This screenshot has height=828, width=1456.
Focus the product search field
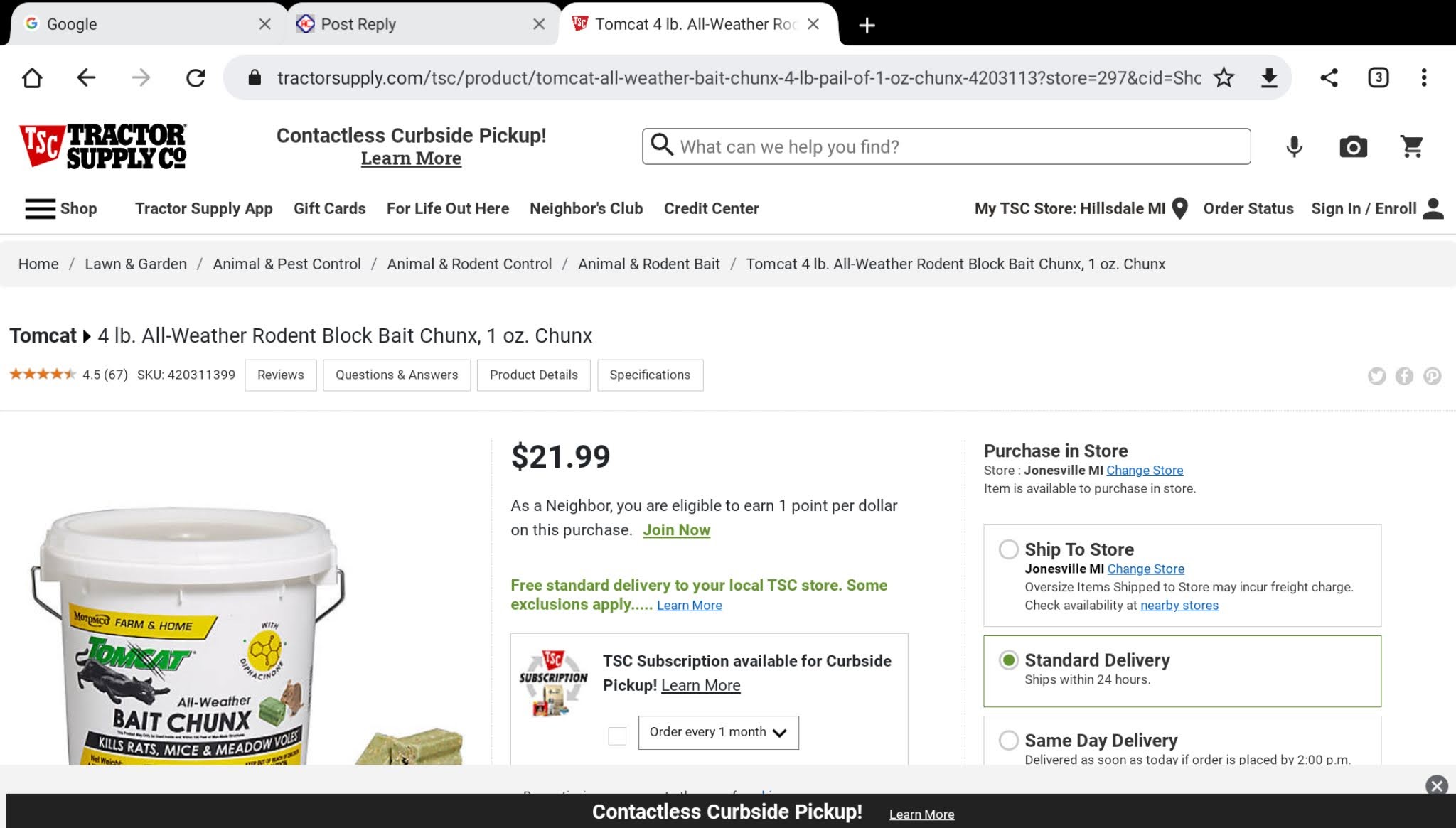pyautogui.click(x=960, y=146)
